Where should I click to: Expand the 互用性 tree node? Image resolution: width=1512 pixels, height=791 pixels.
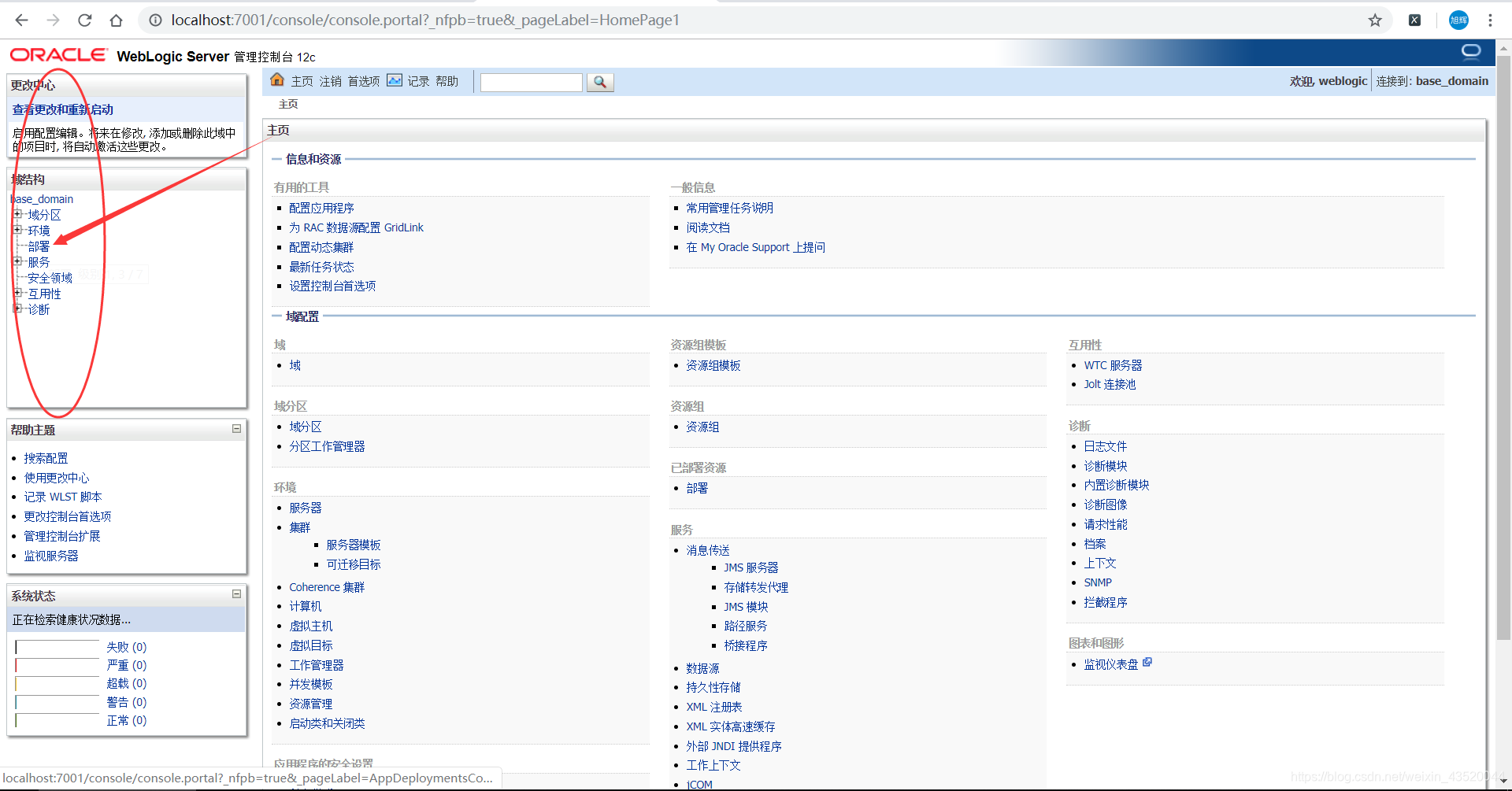click(17, 292)
